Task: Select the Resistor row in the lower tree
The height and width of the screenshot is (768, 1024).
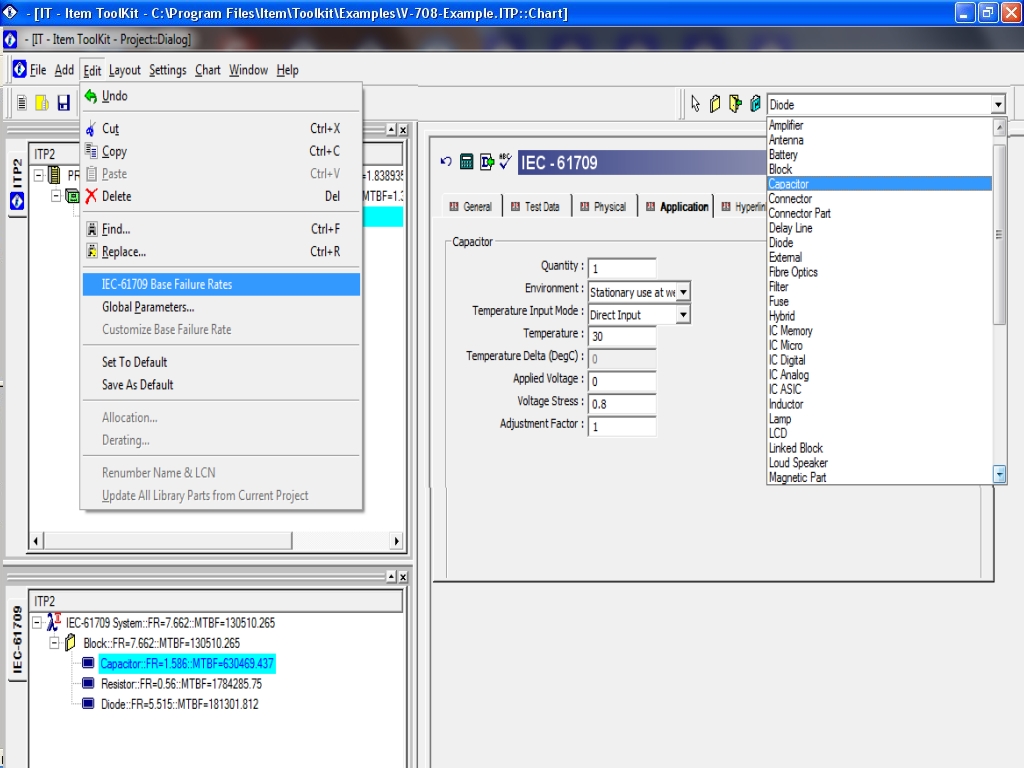Action: [181, 684]
